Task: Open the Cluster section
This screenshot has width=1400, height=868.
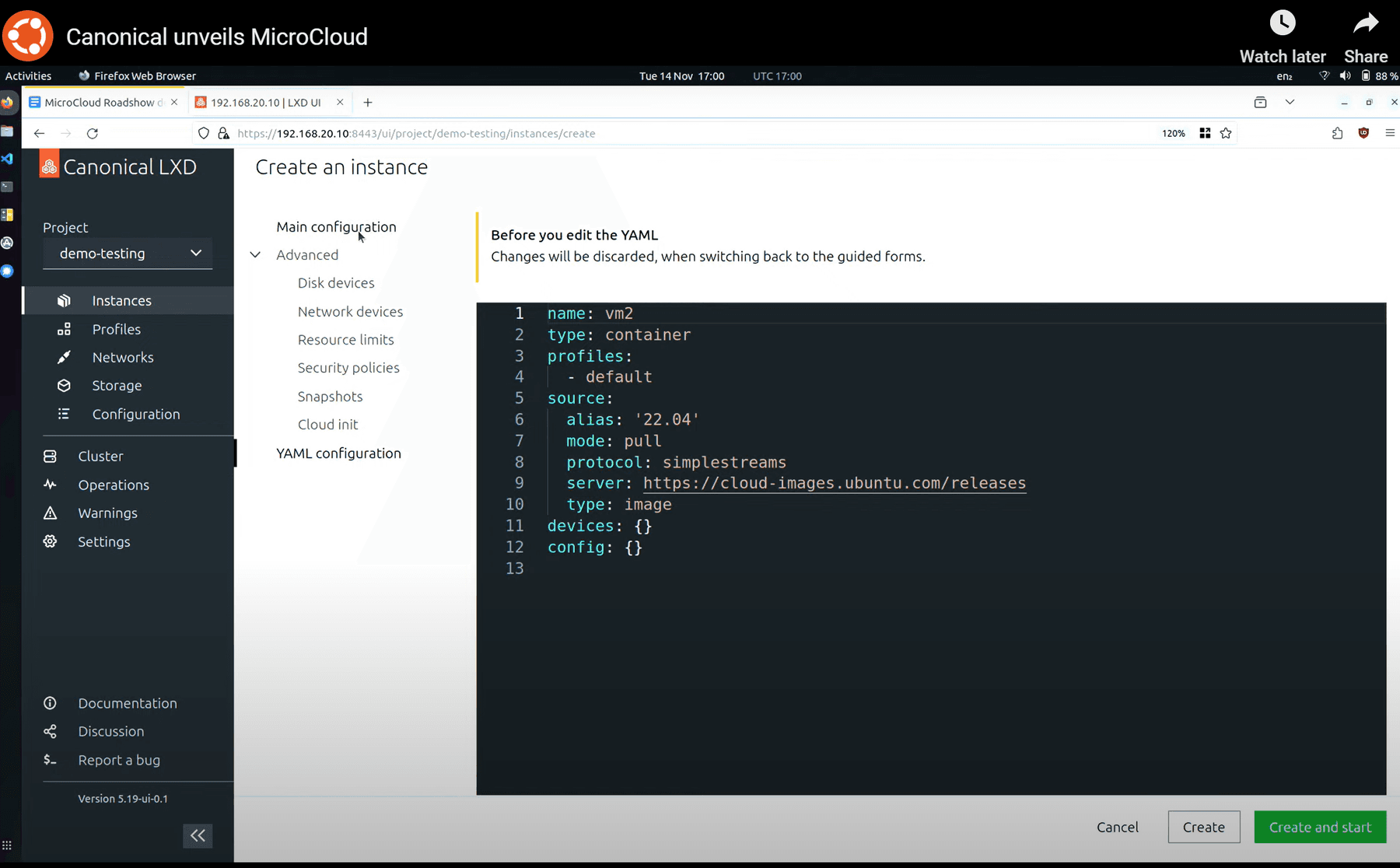Action: [100, 456]
